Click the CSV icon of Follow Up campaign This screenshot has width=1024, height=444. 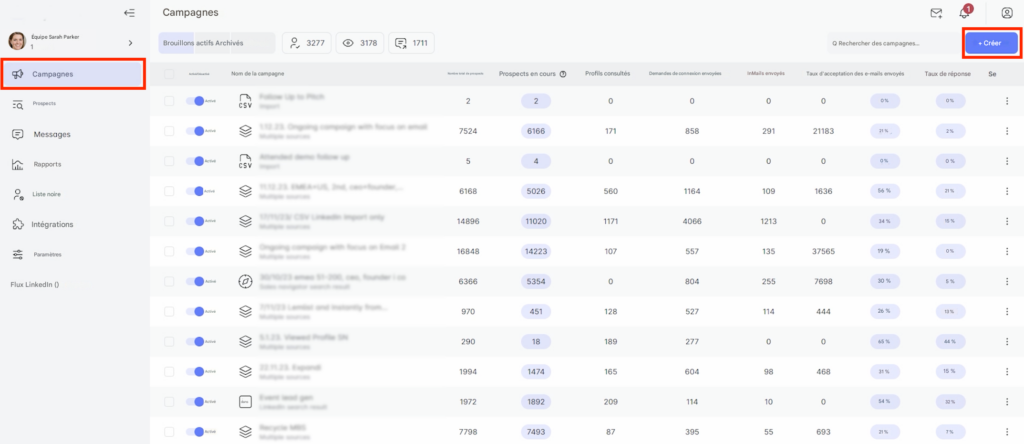[x=245, y=101]
